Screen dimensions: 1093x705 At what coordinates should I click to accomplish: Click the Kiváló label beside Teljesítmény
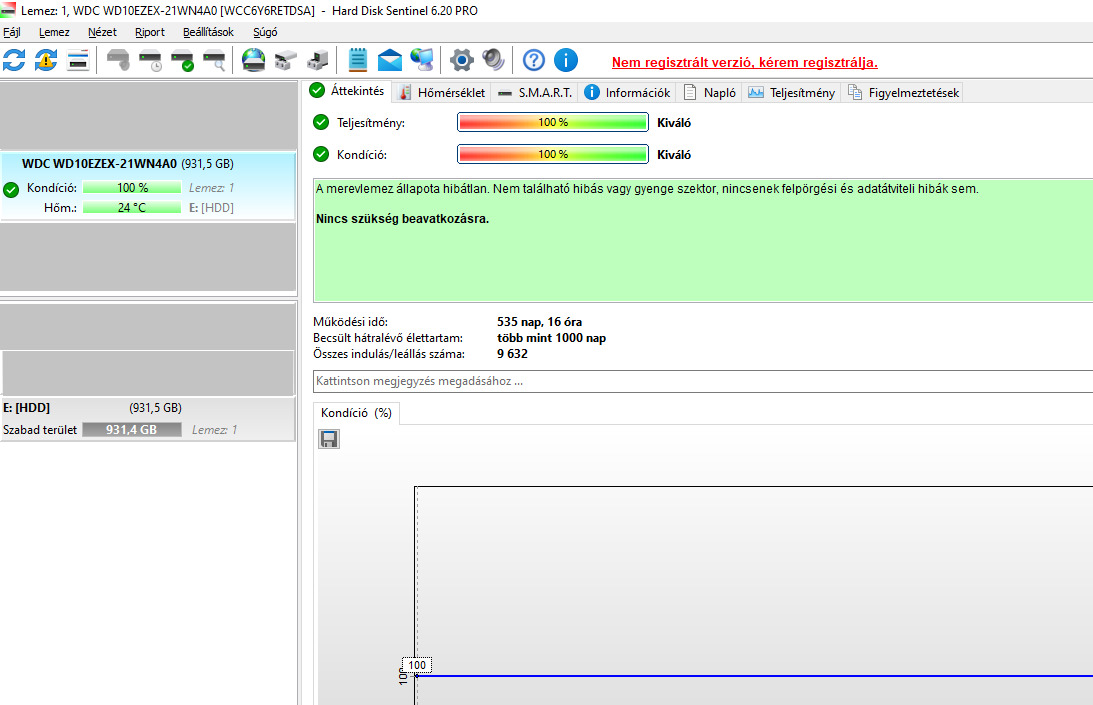674,123
